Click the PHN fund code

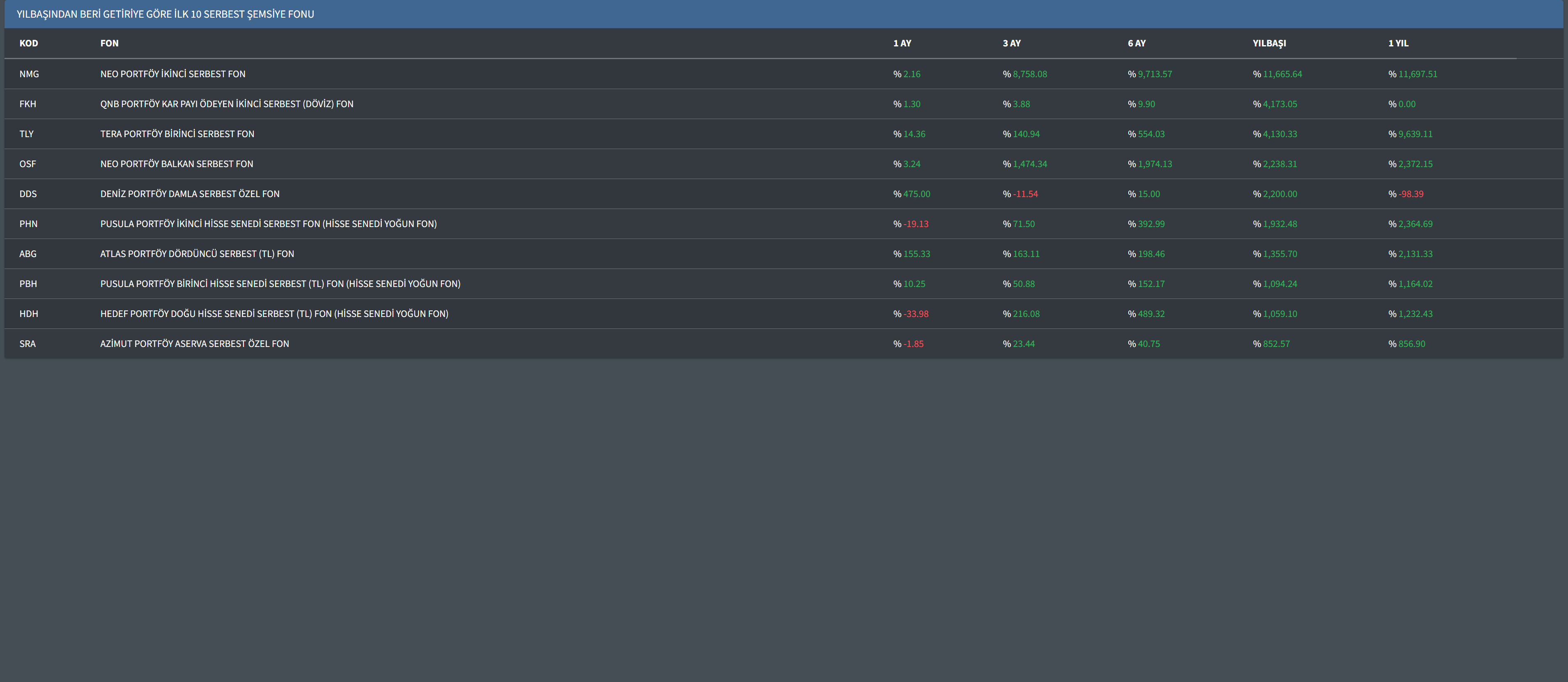click(x=29, y=224)
